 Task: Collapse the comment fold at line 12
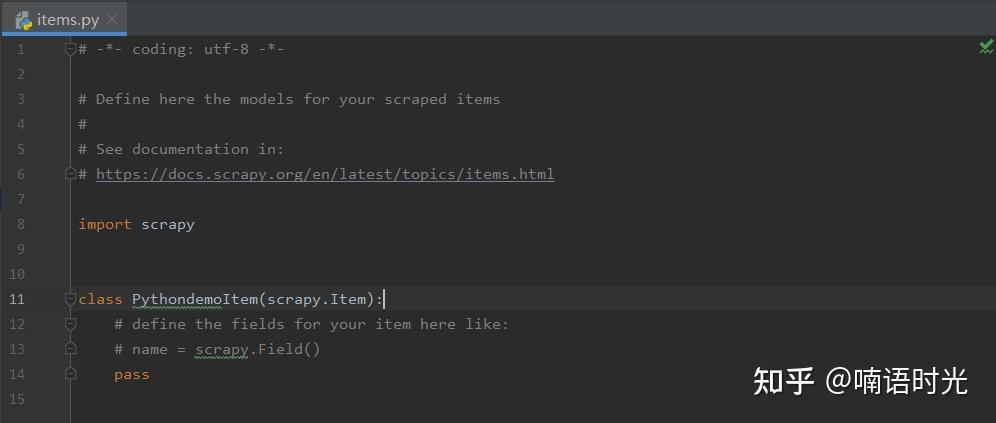tap(71, 324)
